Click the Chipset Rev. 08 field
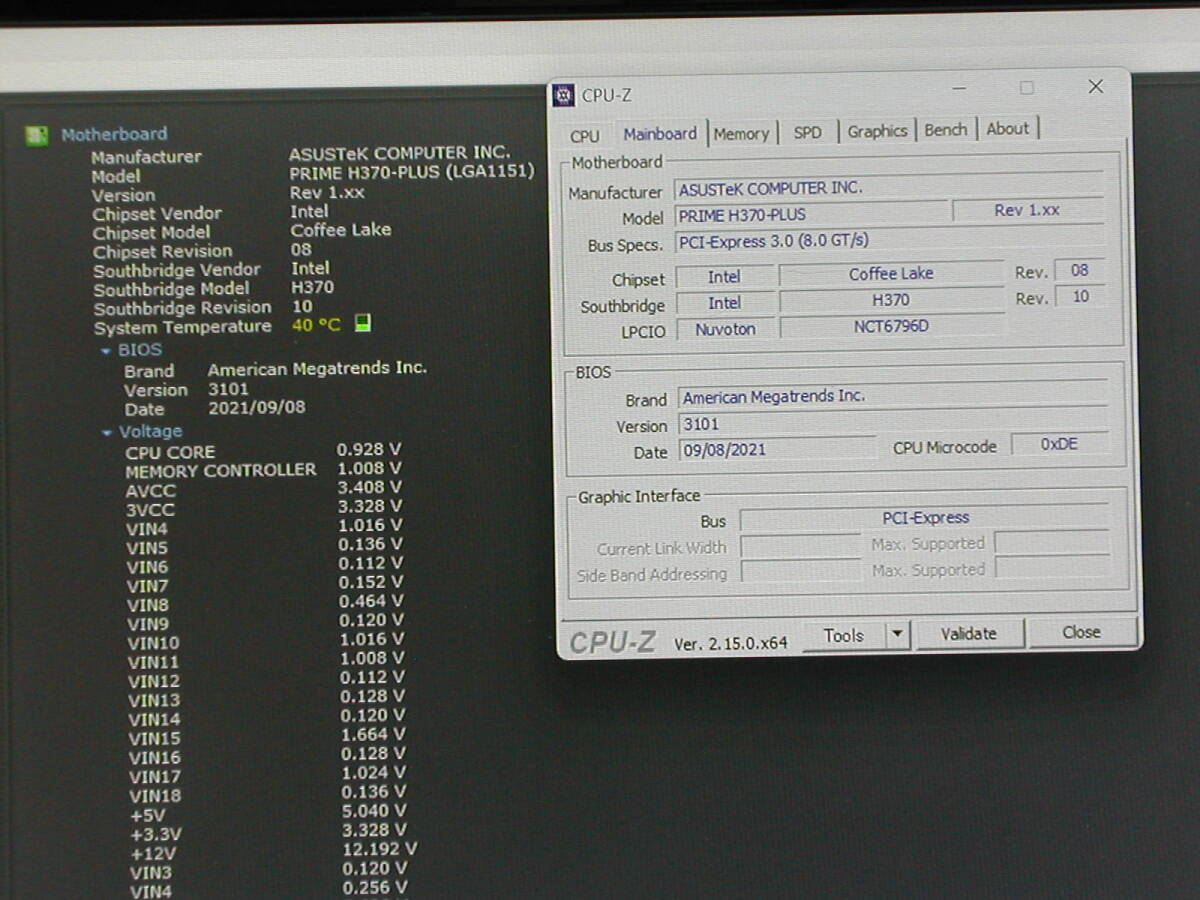This screenshot has width=1200, height=900. tap(1080, 270)
